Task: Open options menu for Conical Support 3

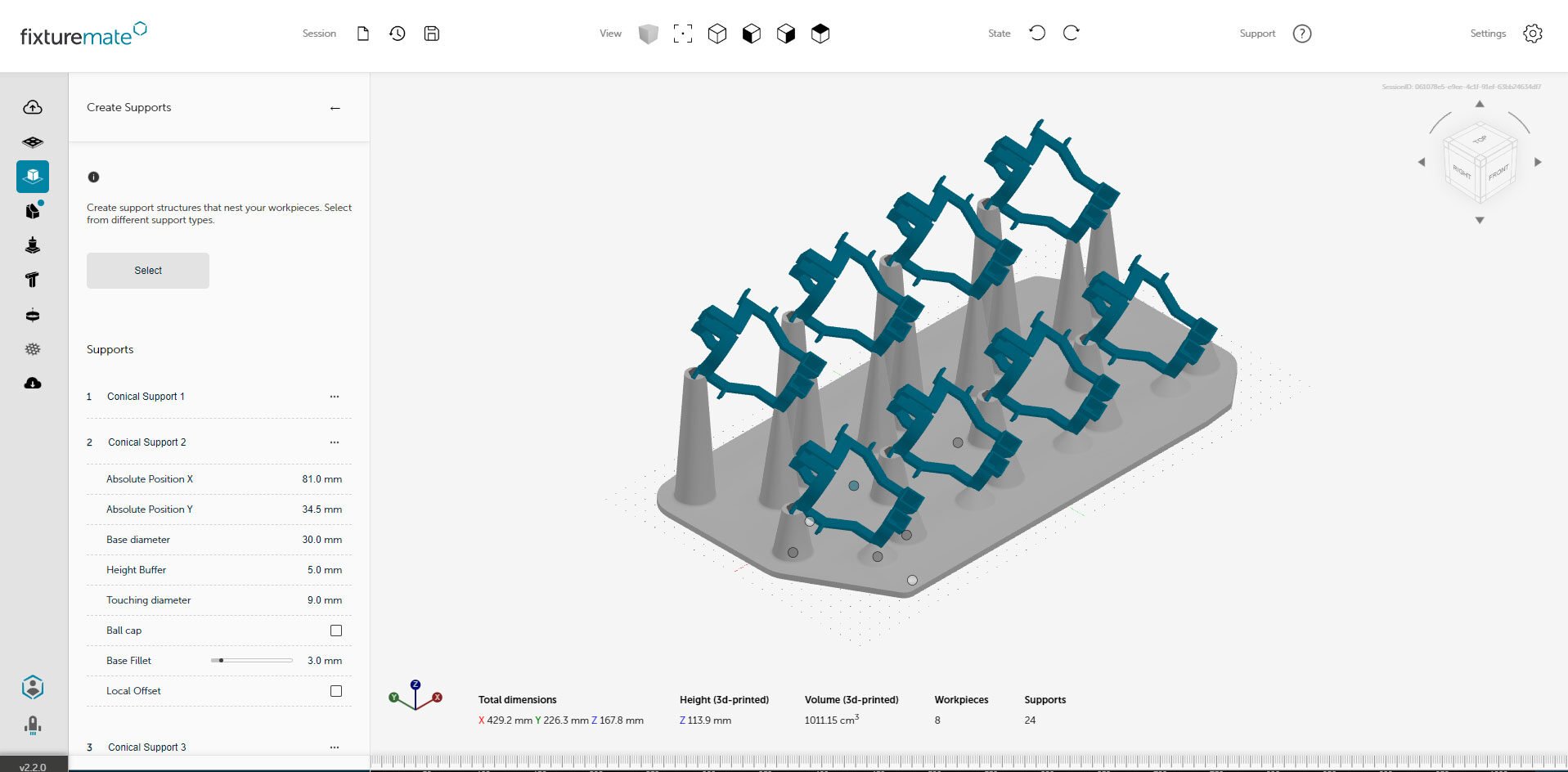Action: (x=335, y=747)
